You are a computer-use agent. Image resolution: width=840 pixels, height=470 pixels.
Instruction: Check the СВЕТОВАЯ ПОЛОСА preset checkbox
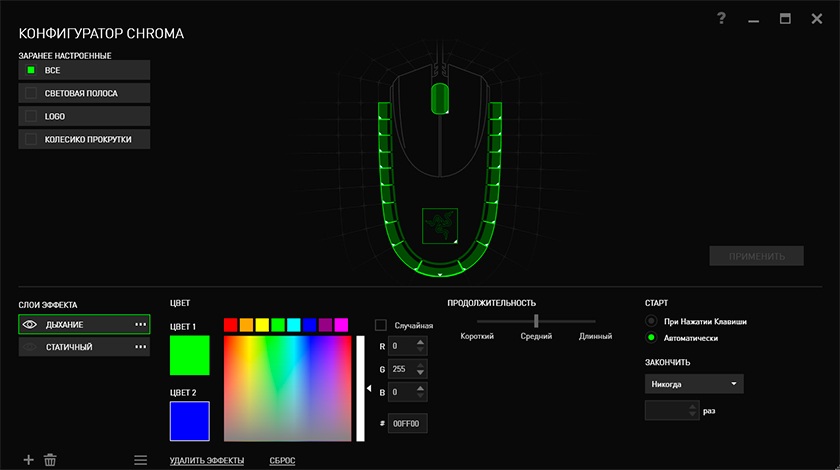click(x=31, y=93)
